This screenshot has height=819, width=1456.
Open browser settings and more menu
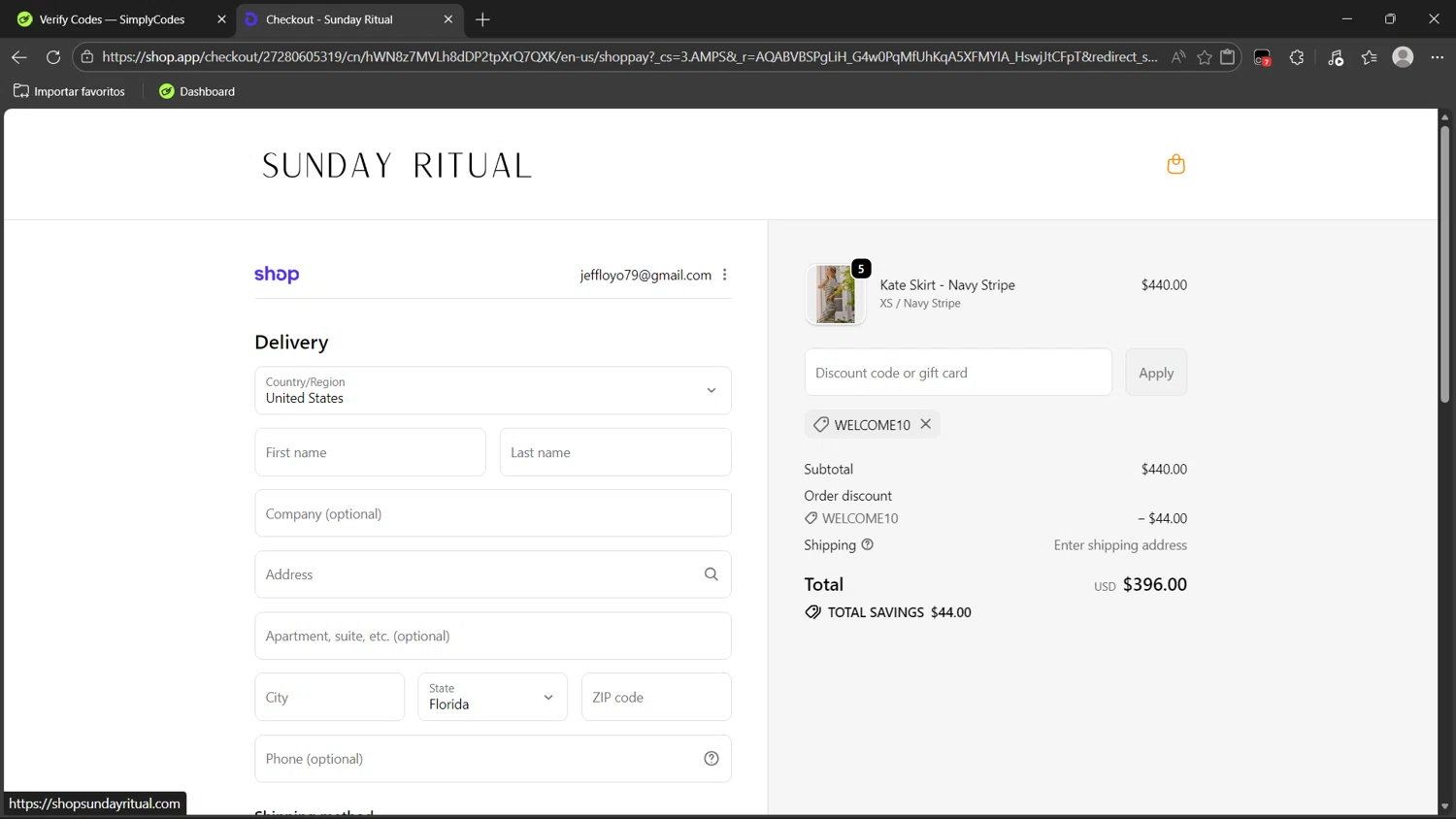click(x=1438, y=57)
